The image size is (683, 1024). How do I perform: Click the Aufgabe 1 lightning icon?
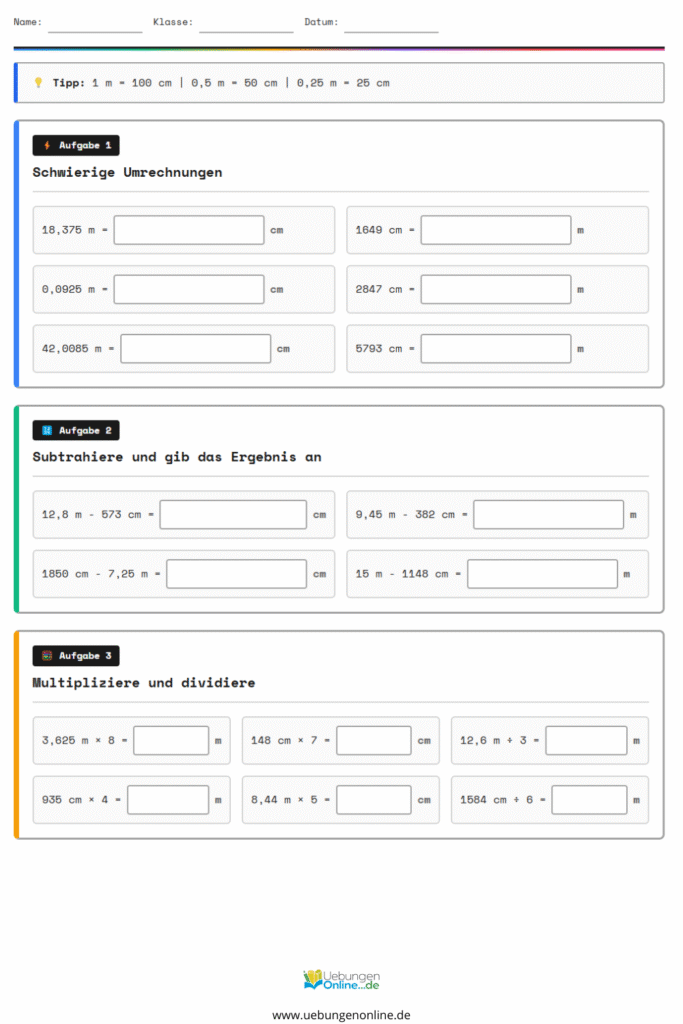[46, 146]
